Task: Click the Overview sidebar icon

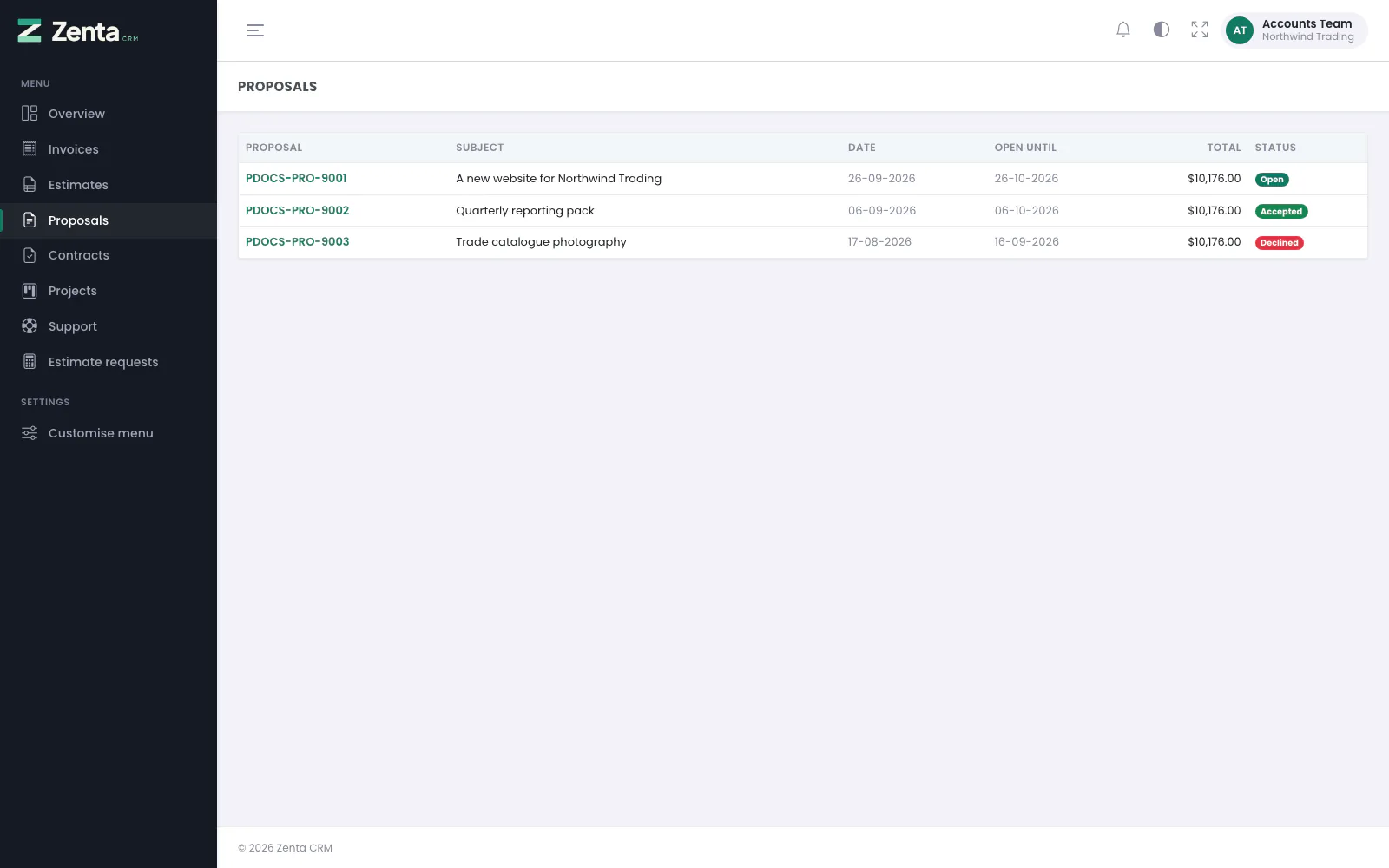Action: click(x=30, y=114)
